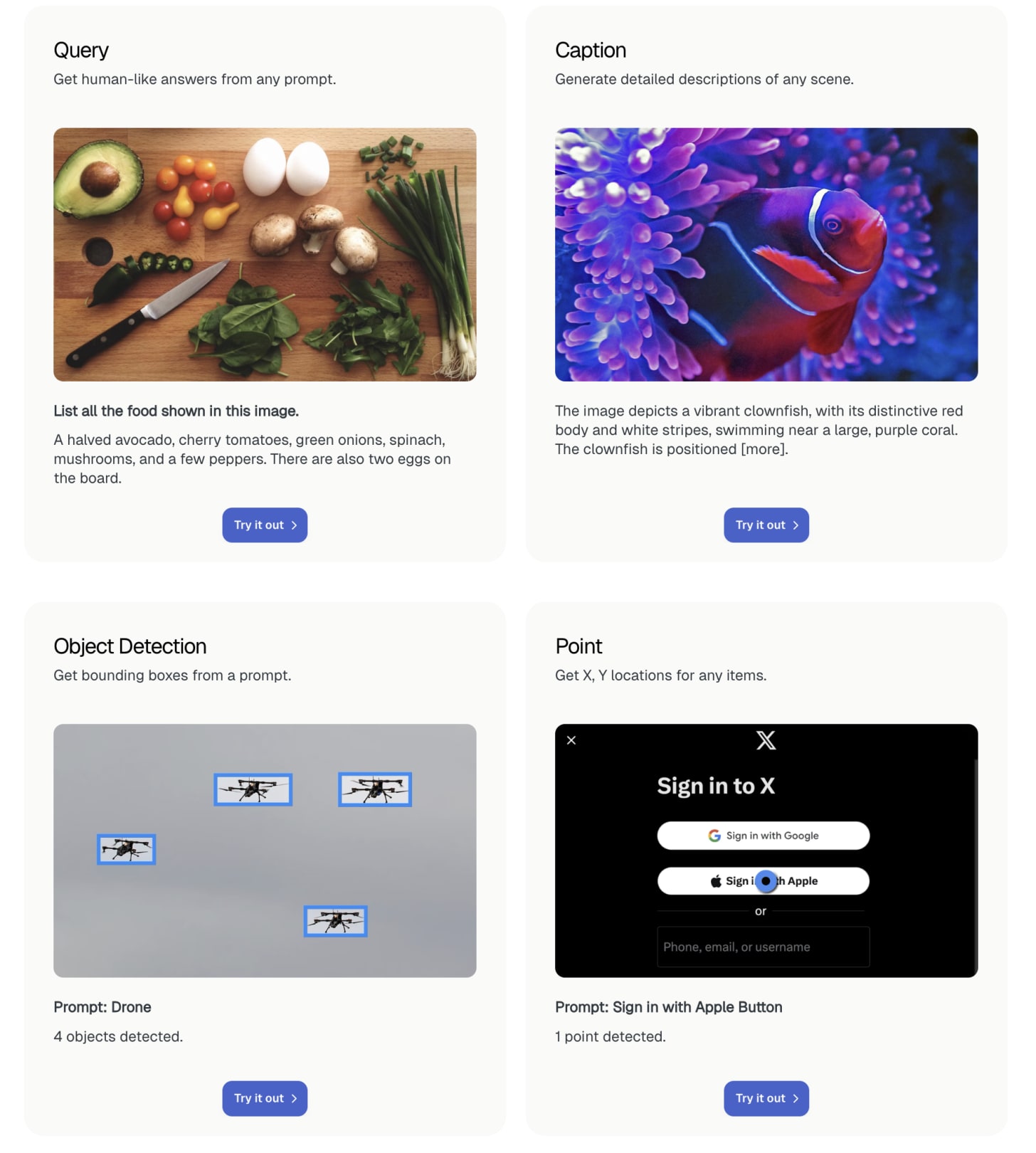Click Sign in with Google button
The height and width of the screenshot is (1153, 1036).
pos(763,836)
